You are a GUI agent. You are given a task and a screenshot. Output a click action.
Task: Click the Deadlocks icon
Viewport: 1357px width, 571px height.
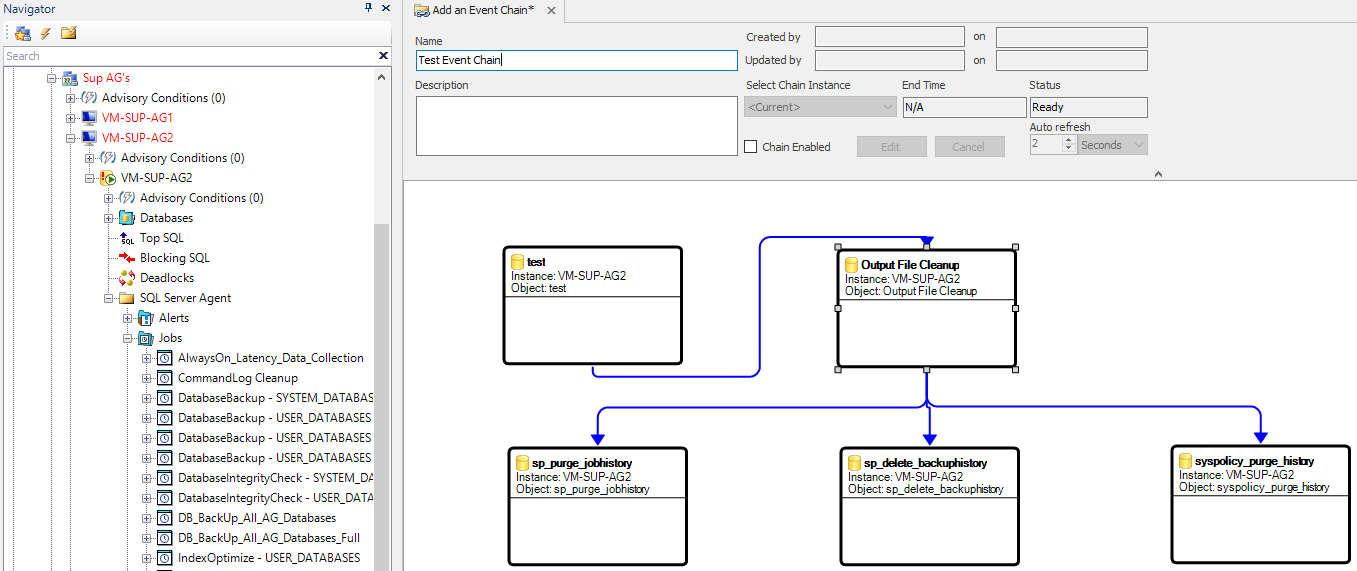127,278
